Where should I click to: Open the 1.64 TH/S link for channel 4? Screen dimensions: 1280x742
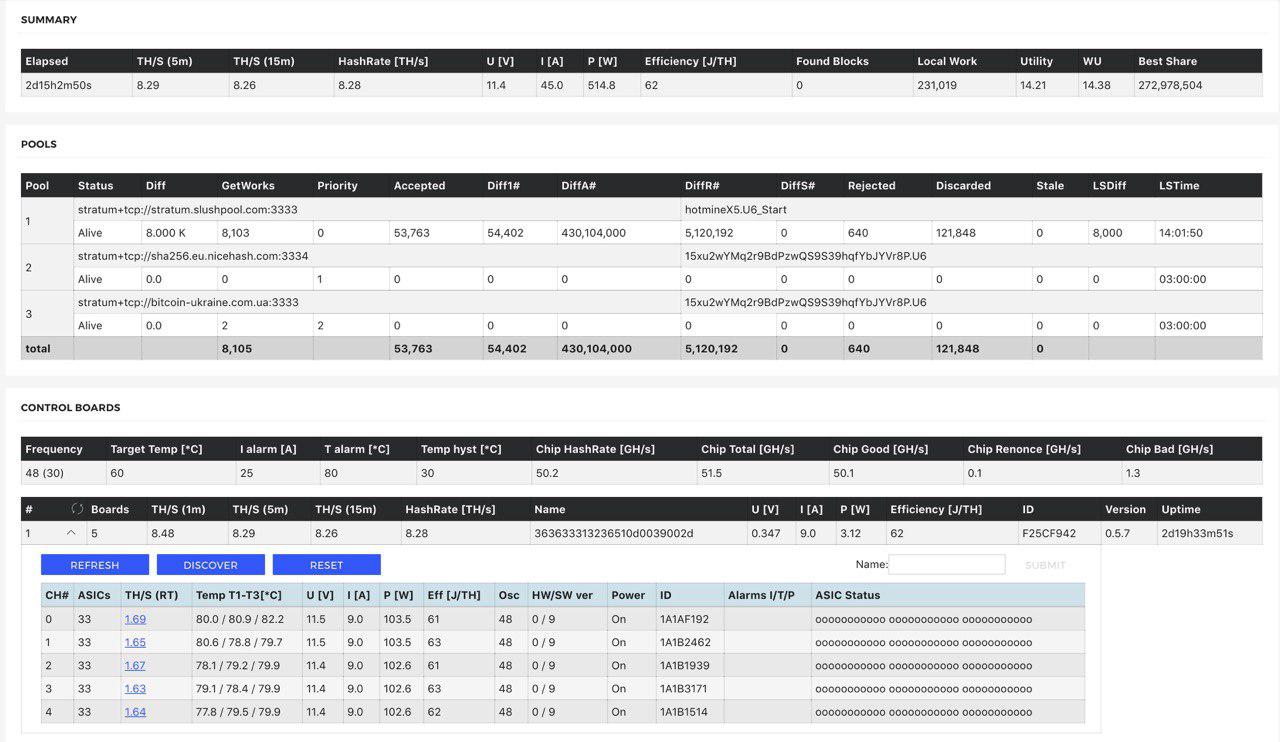click(135, 712)
